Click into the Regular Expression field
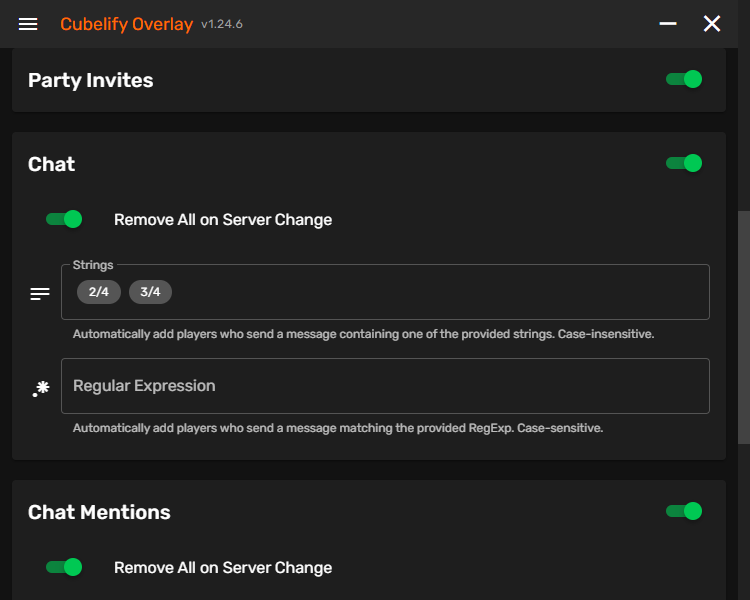This screenshot has height=600, width=750. coord(385,386)
